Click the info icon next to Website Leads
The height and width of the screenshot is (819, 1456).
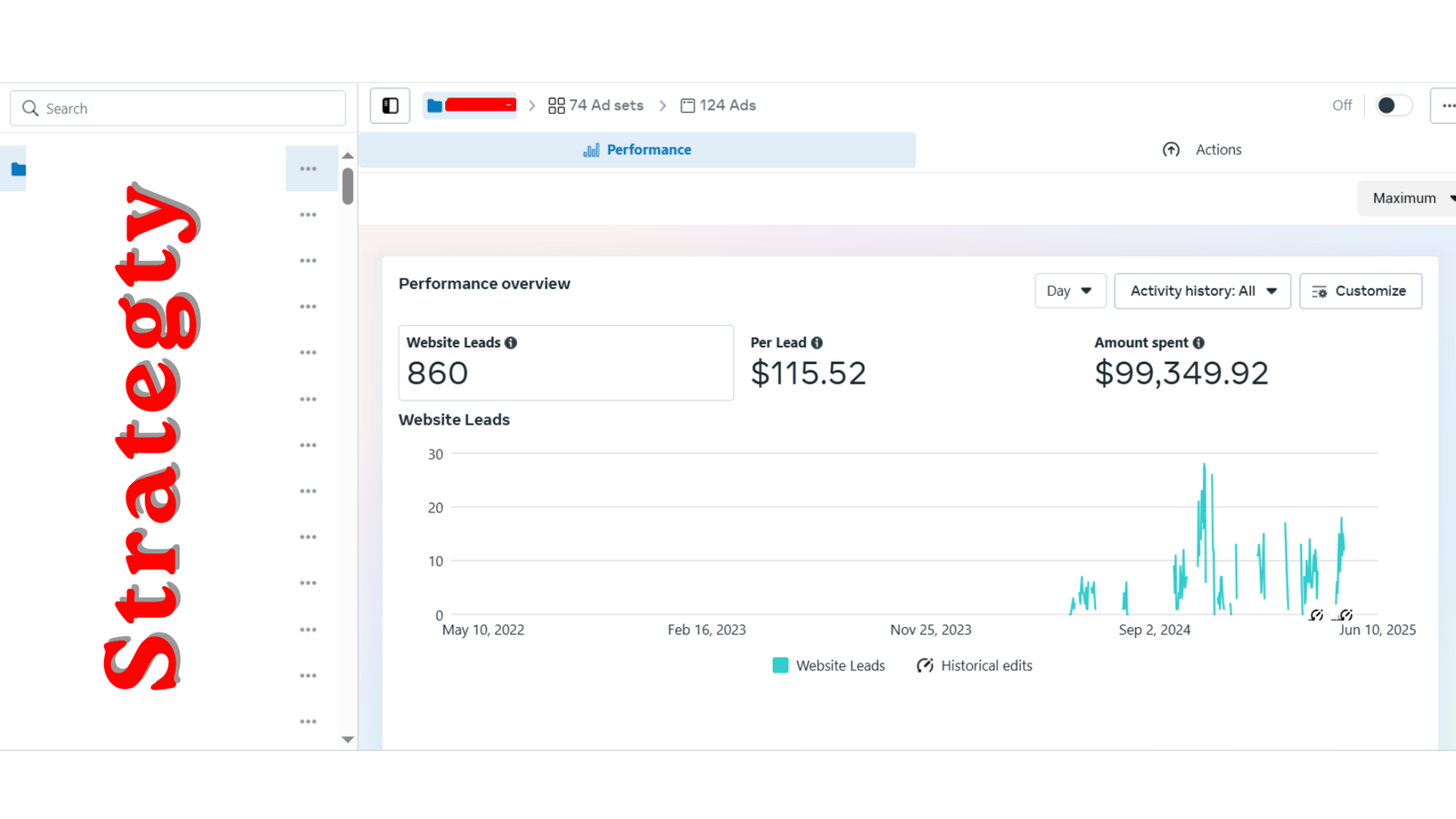click(x=511, y=343)
